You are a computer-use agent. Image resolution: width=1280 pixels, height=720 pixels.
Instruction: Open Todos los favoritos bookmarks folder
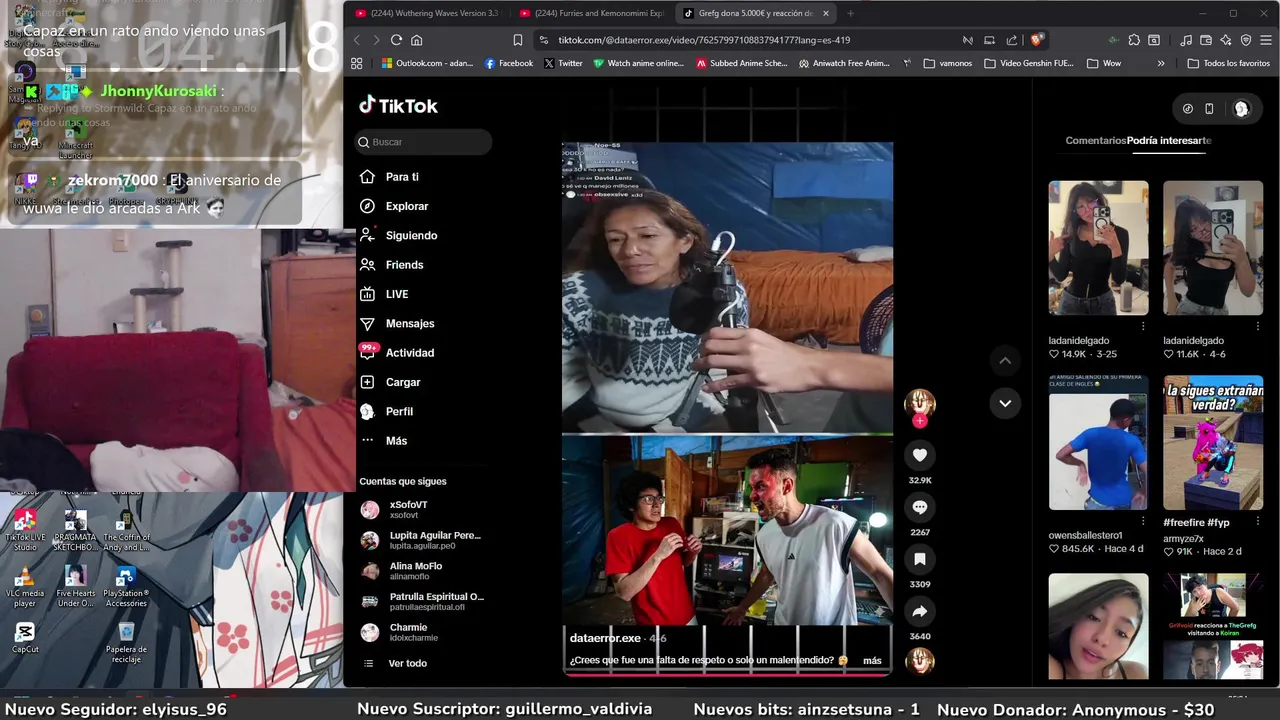[1228, 63]
